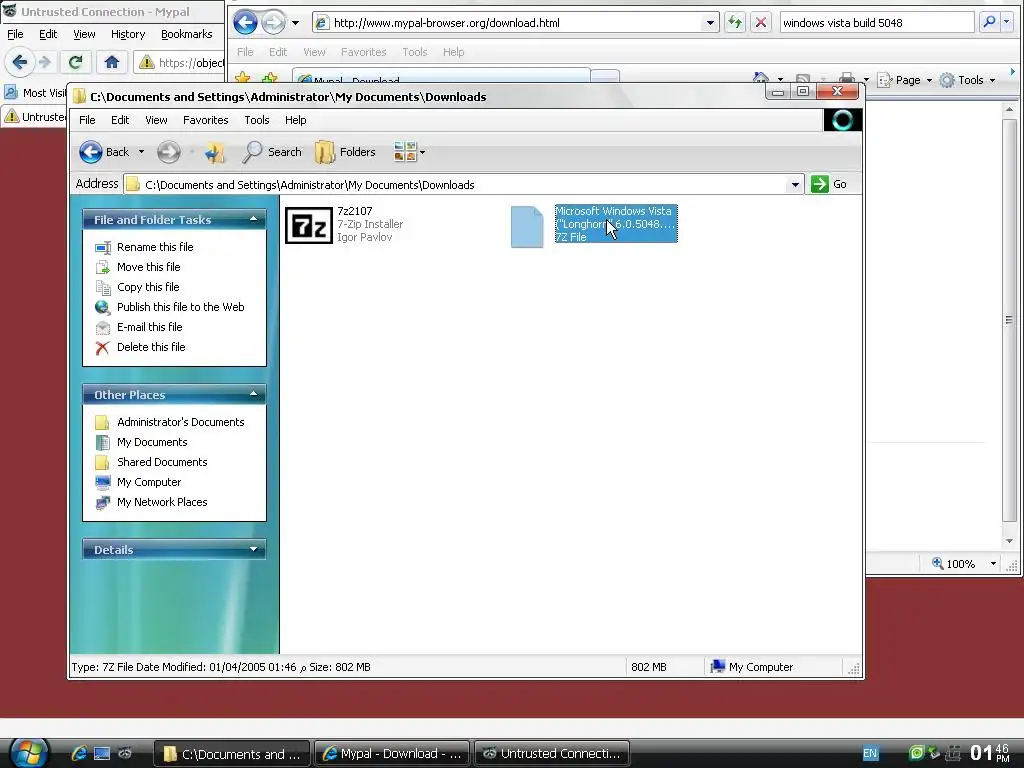Open Shared Documents in Other Places
1024x768 pixels.
click(162, 462)
